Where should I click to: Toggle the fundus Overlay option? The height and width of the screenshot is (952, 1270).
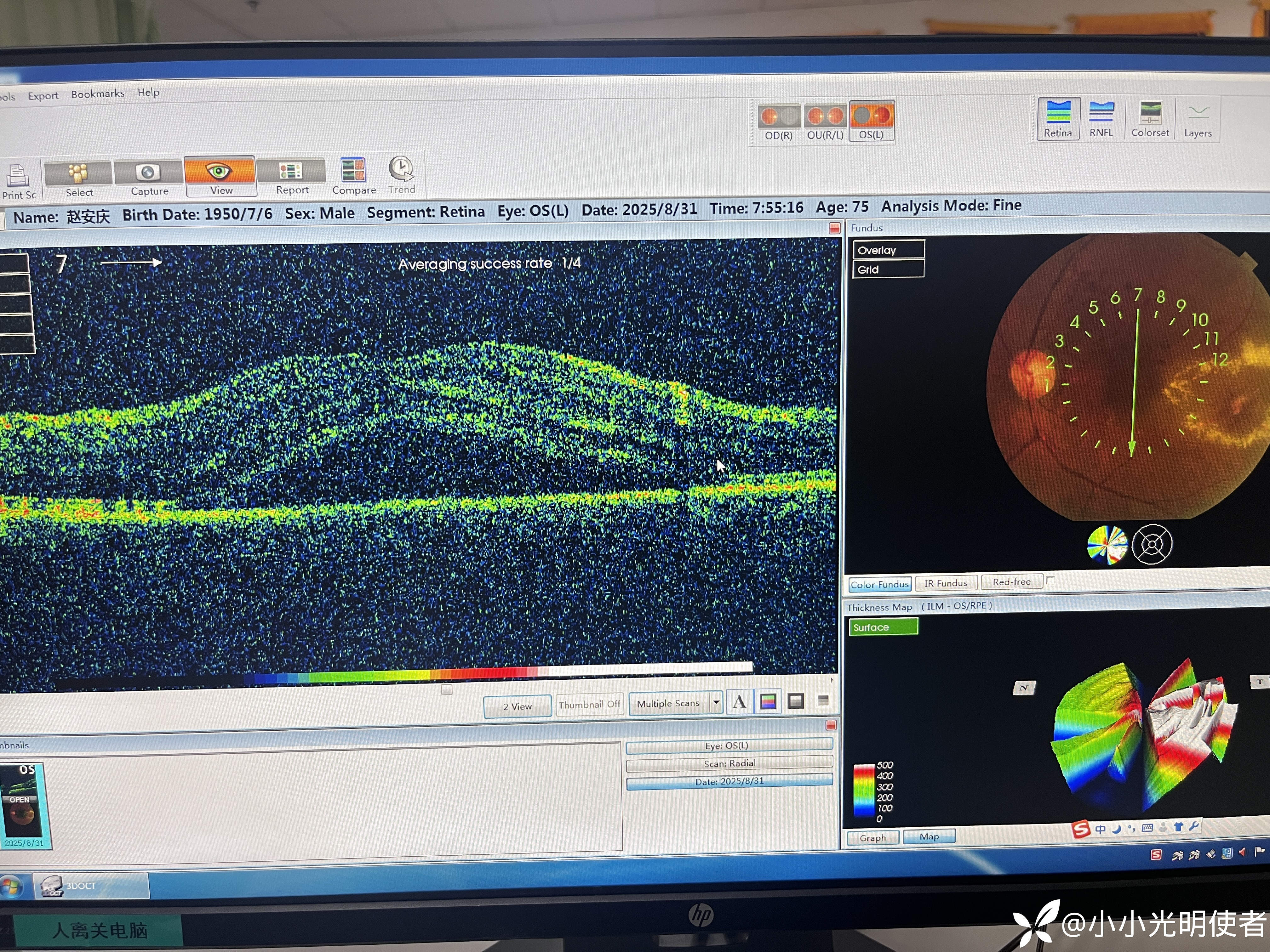coord(888,250)
